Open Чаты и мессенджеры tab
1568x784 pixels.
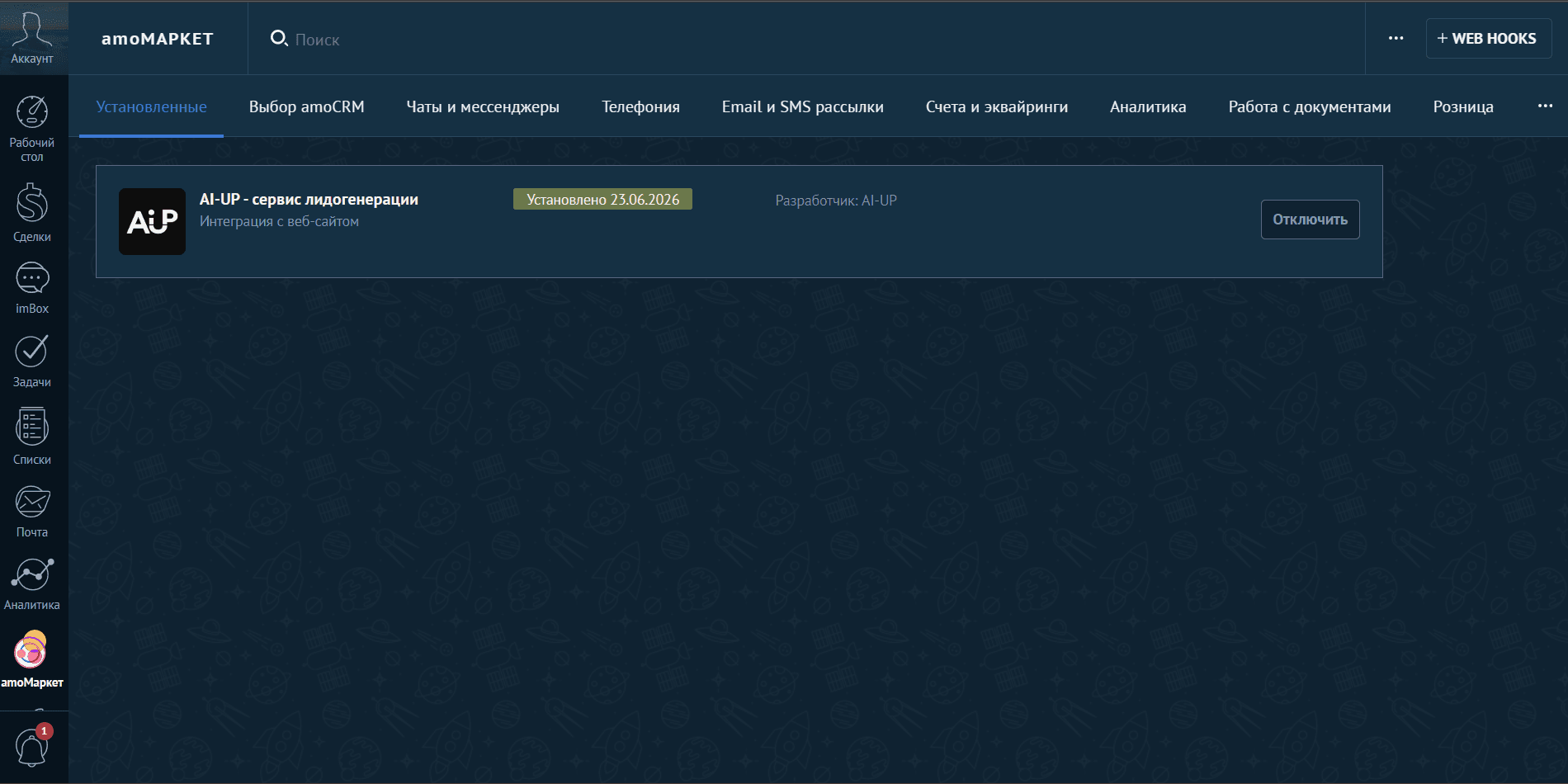[483, 106]
